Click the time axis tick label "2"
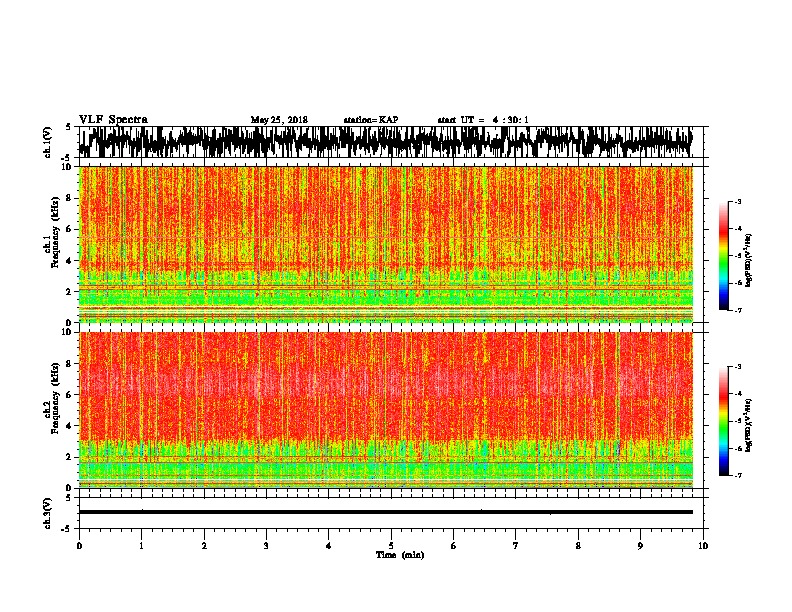The height and width of the screenshot is (612, 792). (x=204, y=546)
